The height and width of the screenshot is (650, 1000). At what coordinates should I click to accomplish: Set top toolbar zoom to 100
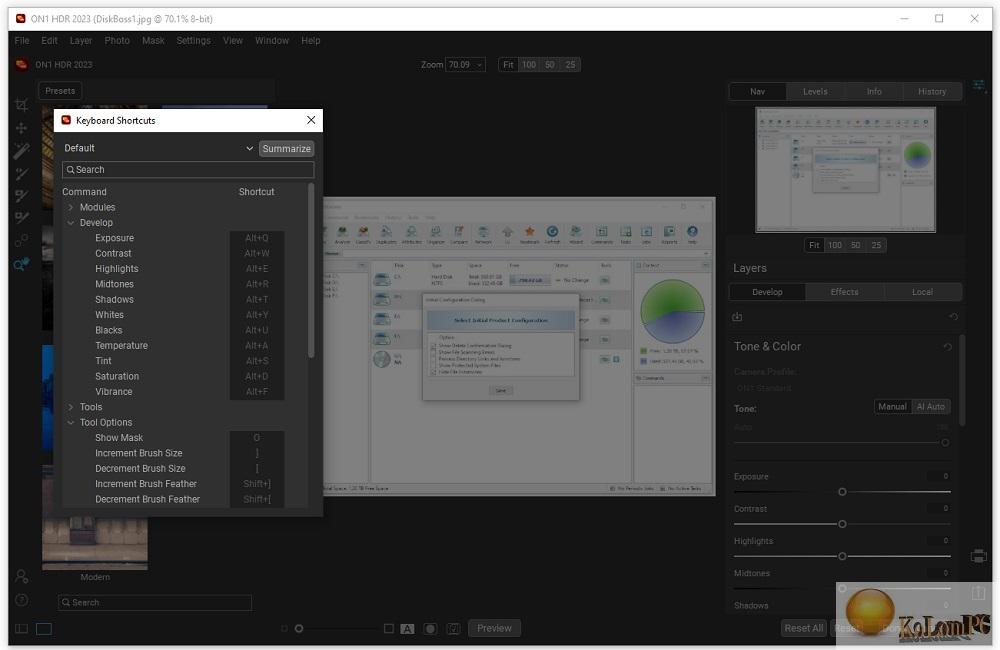(529, 64)
